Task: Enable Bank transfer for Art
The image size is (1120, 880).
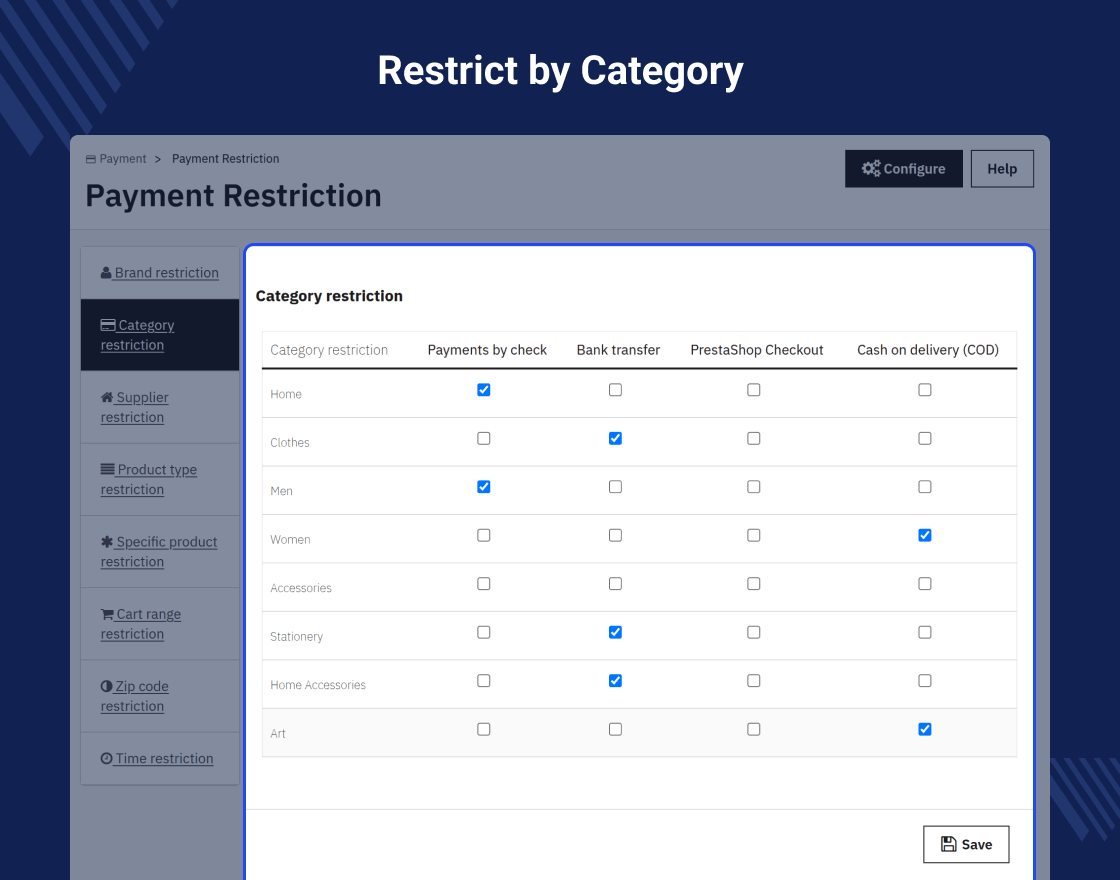Action: [x=615, y=730]
